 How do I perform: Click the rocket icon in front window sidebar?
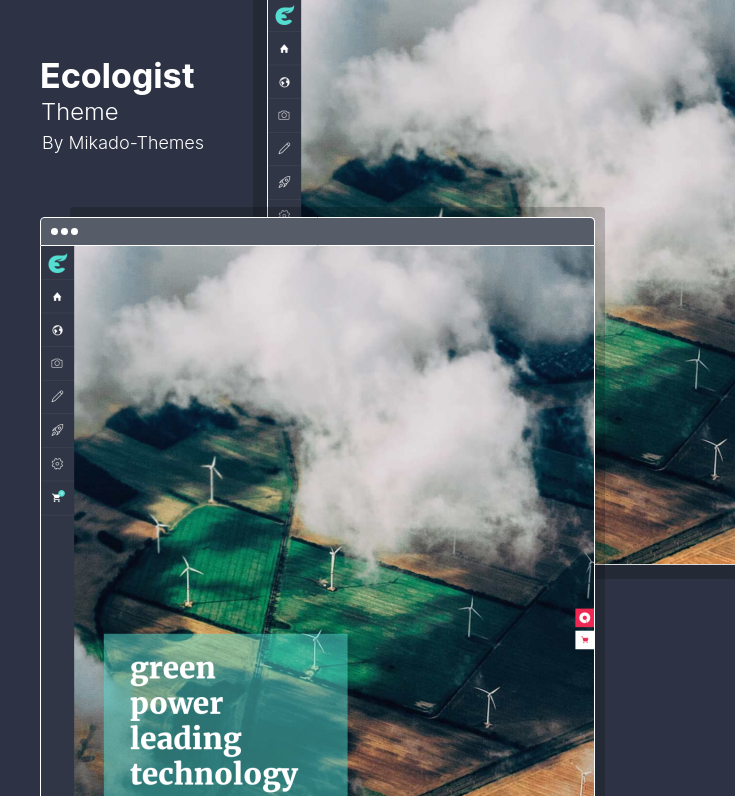[57, 430]
